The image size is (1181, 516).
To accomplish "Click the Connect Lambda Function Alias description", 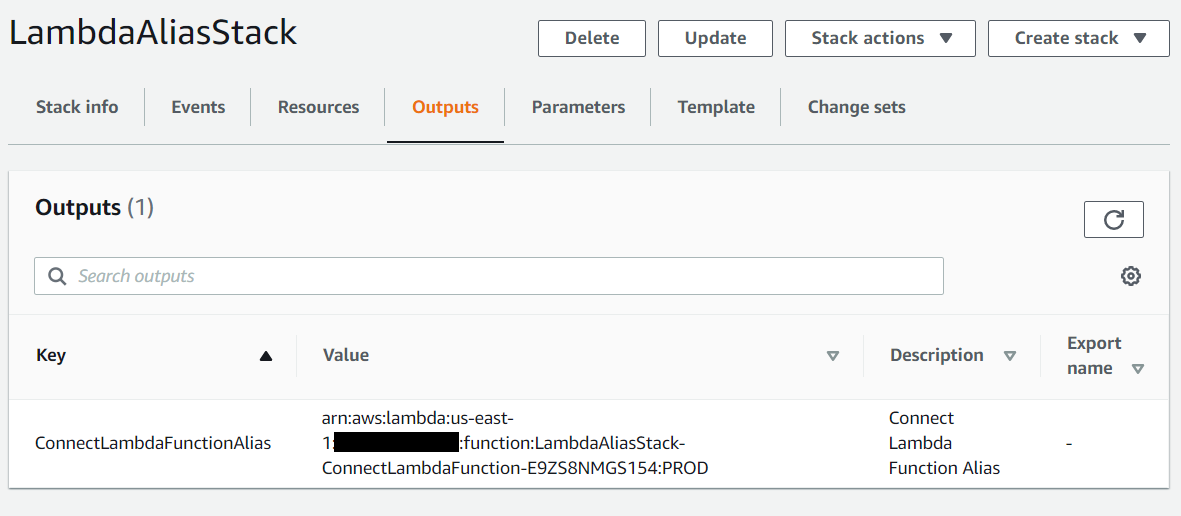I will tap(944, 443).
